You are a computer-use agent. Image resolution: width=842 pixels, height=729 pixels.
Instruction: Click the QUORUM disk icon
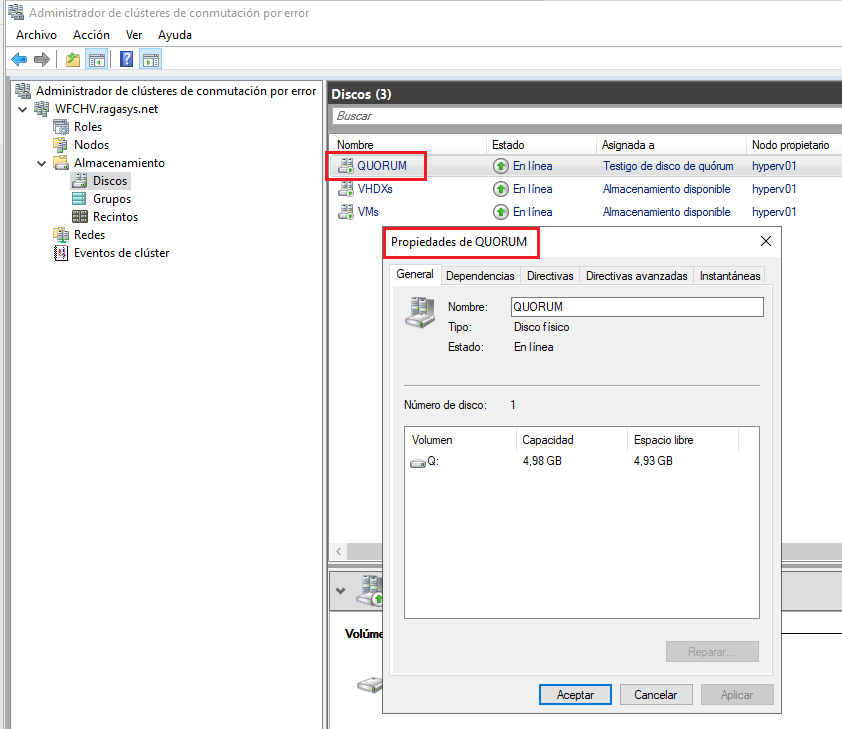[344, 165]
